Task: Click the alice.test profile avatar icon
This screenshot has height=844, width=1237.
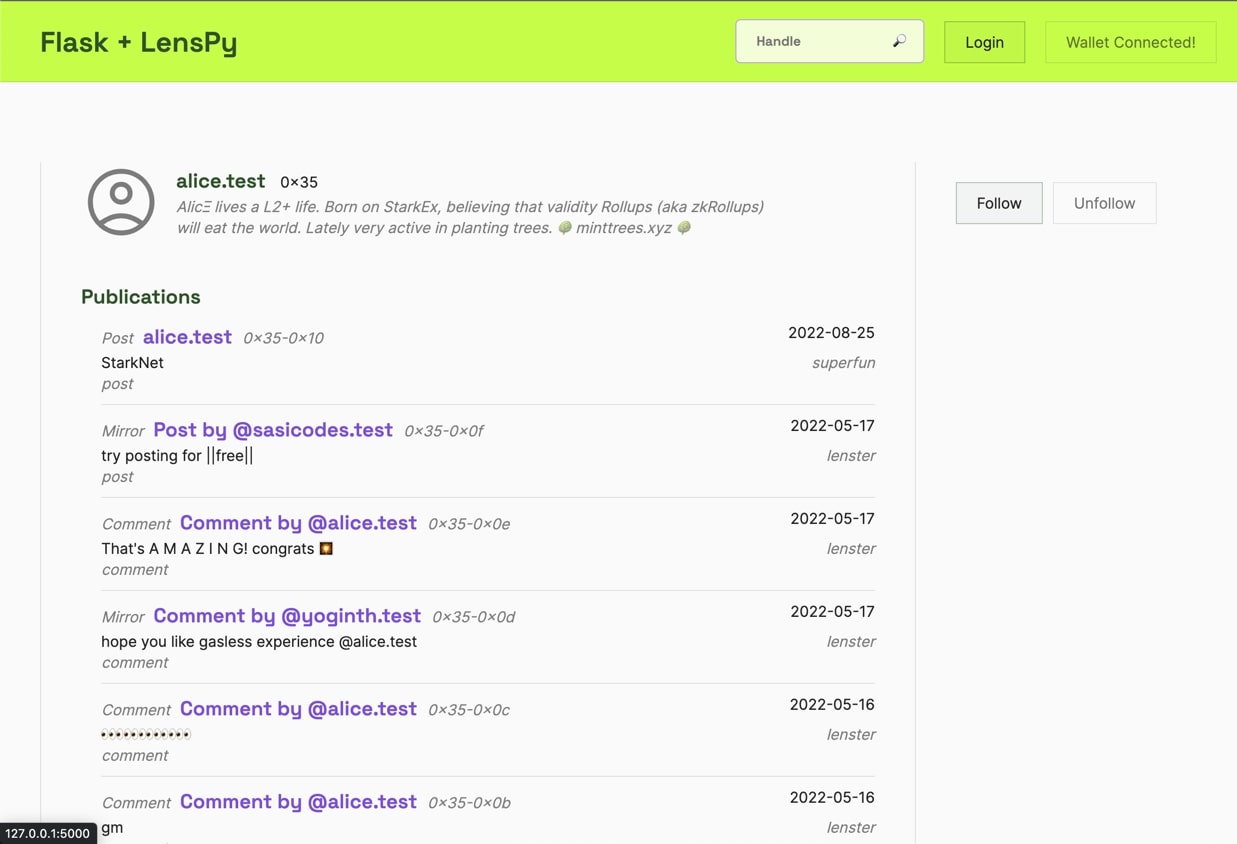Action: [x=121, y=202]
